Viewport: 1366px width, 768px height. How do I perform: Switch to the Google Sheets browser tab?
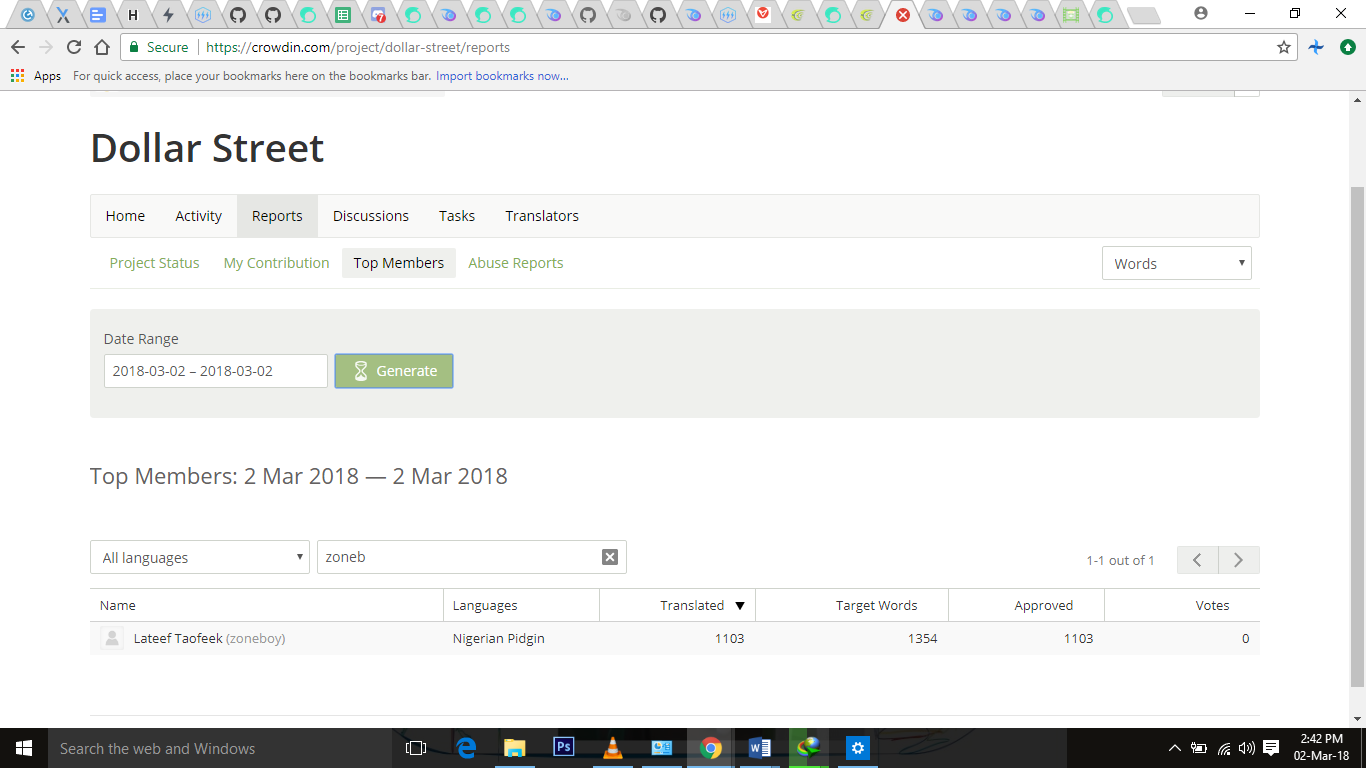[343, 15]
